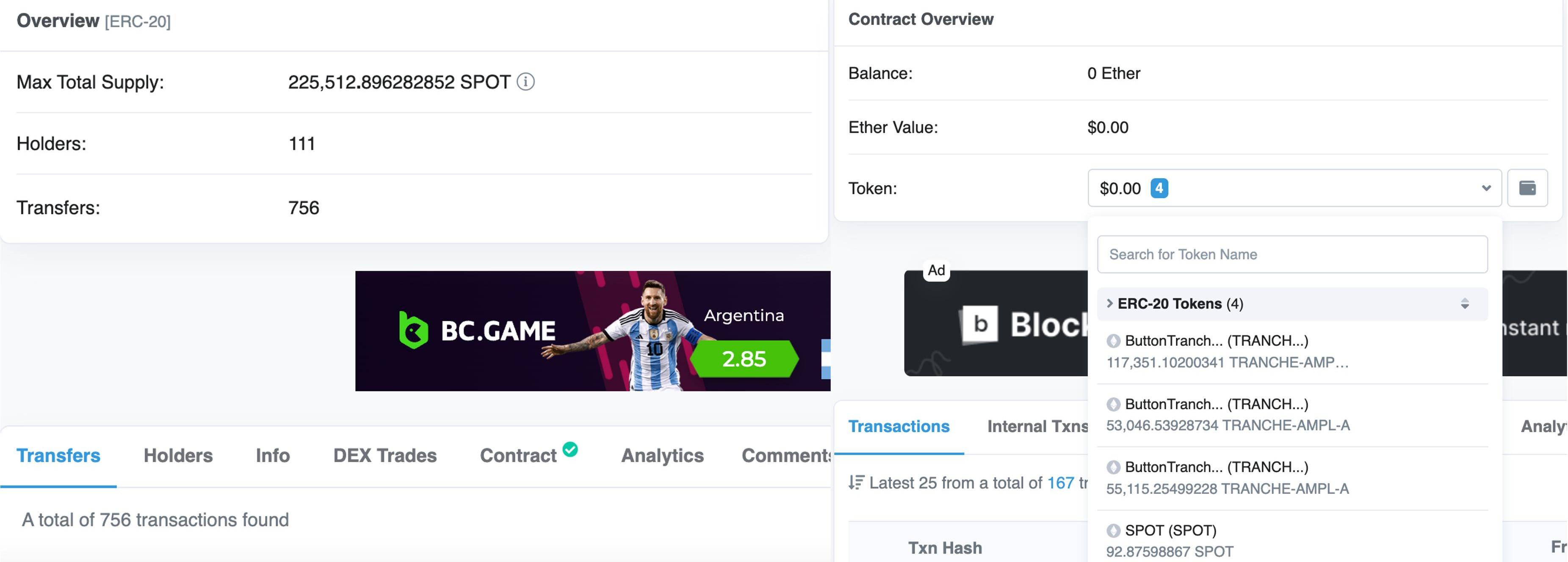Click the sort icon beside Latest 25
The width and height of the screenshot is (1568, 562).
(x=856, y=483)
